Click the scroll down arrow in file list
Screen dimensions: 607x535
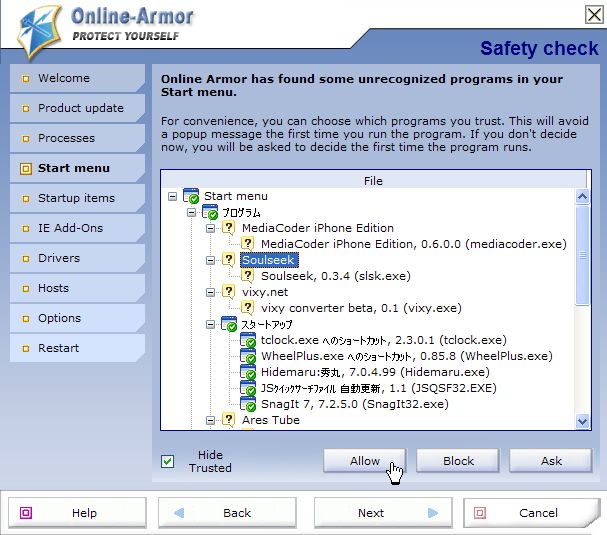[x=582, y=421]
